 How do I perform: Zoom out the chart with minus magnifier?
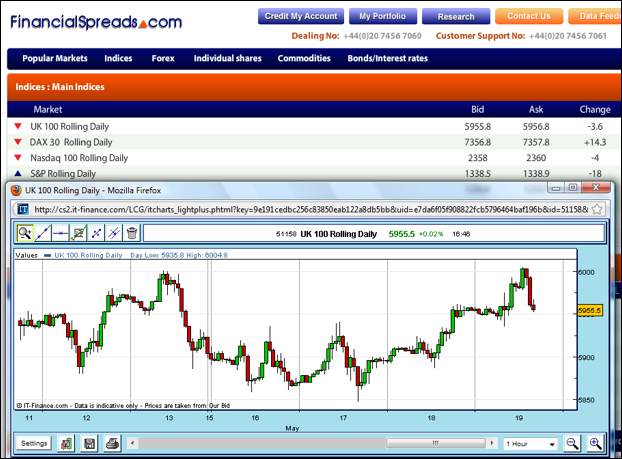tap(572, 444)
